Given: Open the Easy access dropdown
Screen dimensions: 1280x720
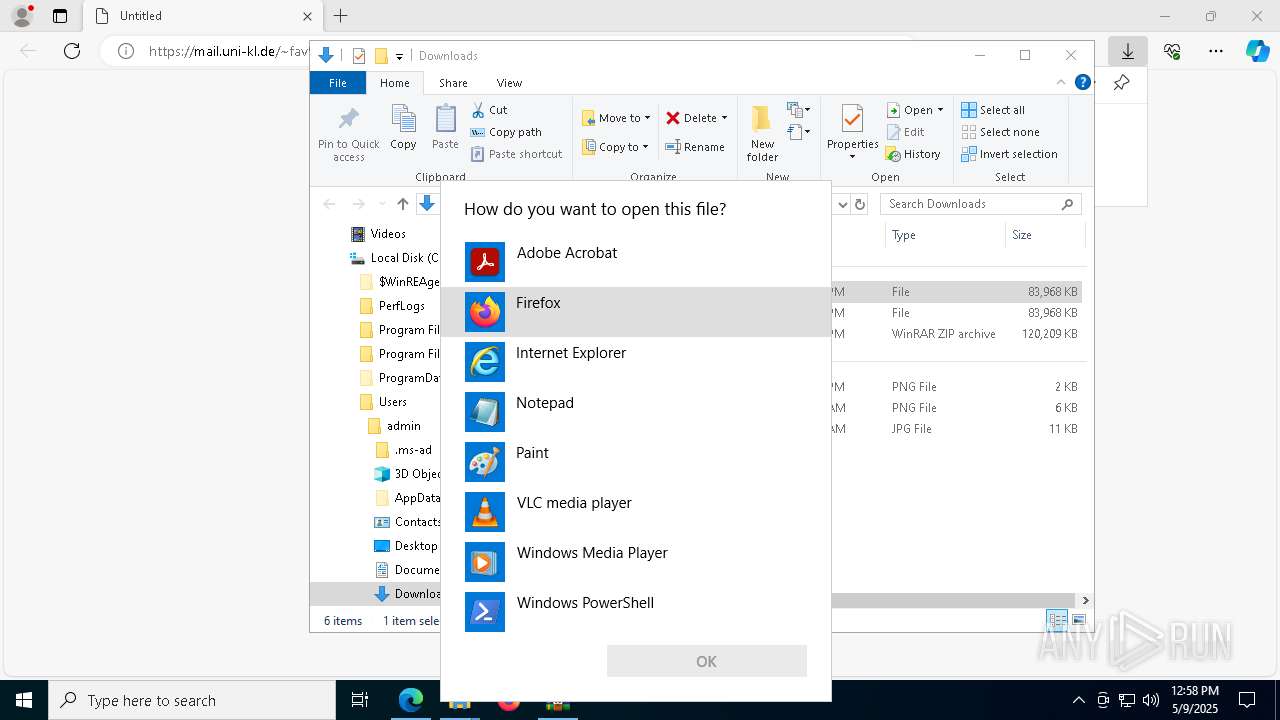Looking at the screenshot, I should (x=798, y=131).
